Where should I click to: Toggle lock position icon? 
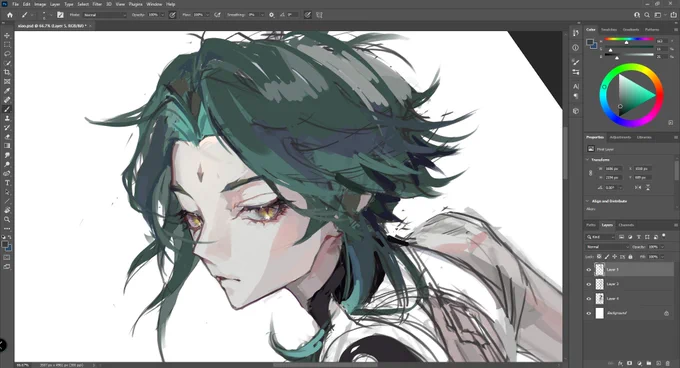(x=615, y=257)
